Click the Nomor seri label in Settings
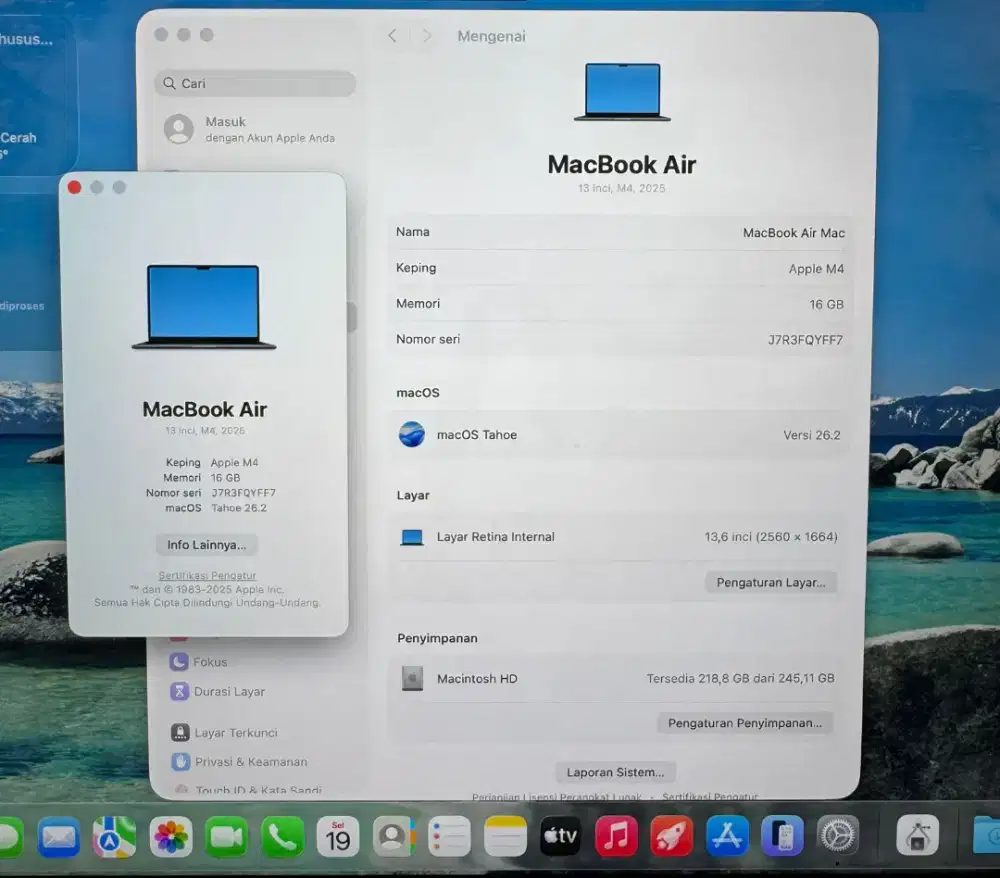 coord(428,339)
